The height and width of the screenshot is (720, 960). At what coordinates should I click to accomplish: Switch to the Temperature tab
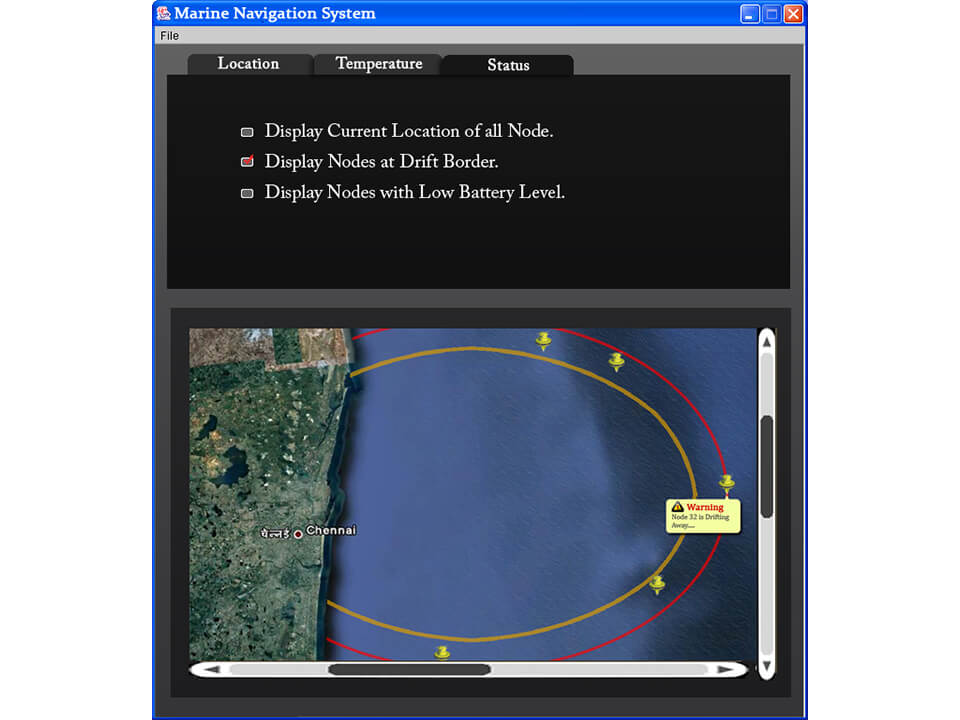(378, 64)
